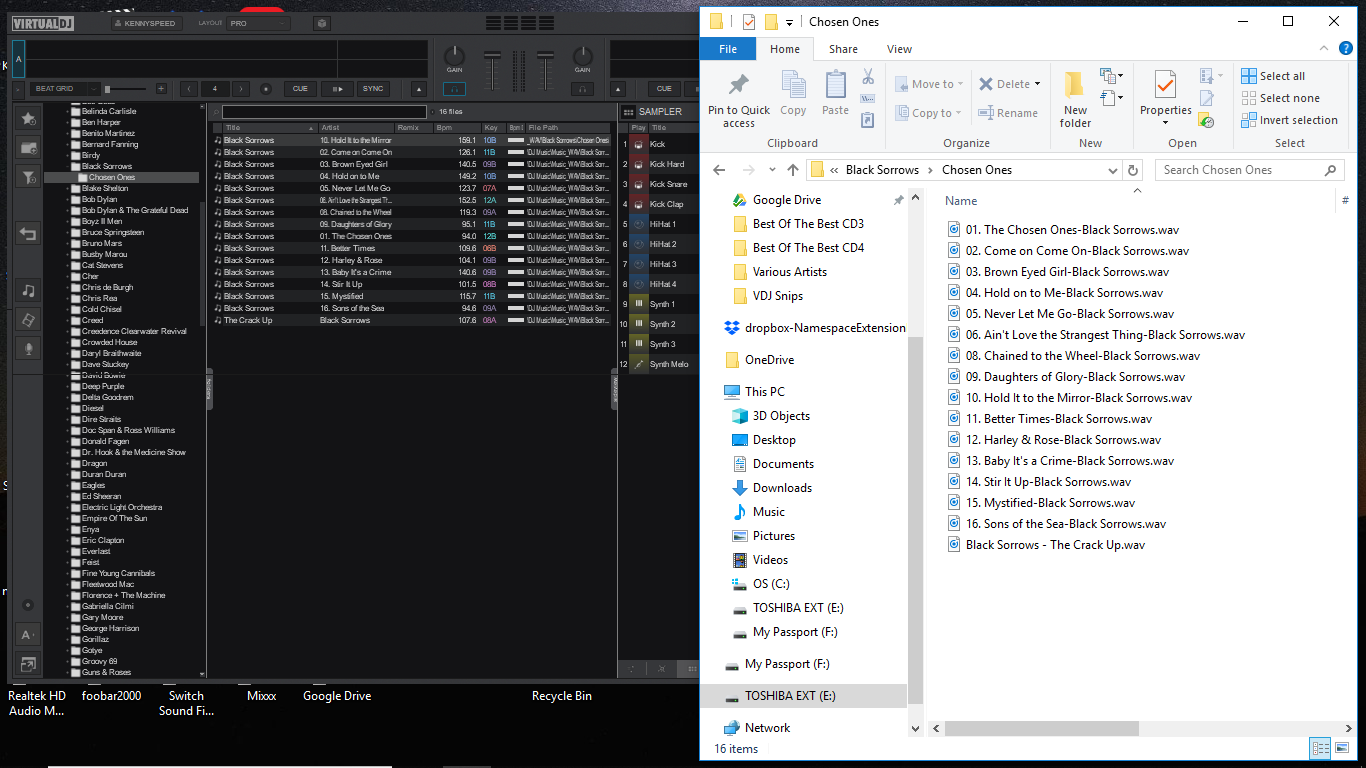Screen dimensions: 1366x768
Task: Create a New folder in Explorer
Action: click(x=1075, y=99)
